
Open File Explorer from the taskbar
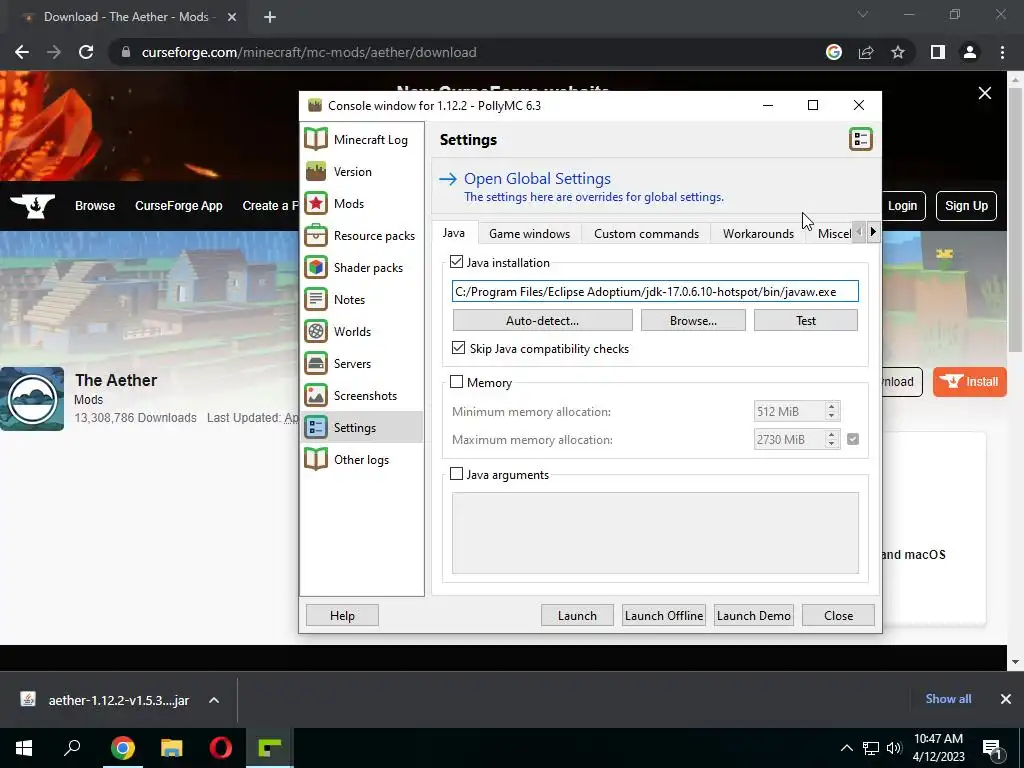(172, 748)
